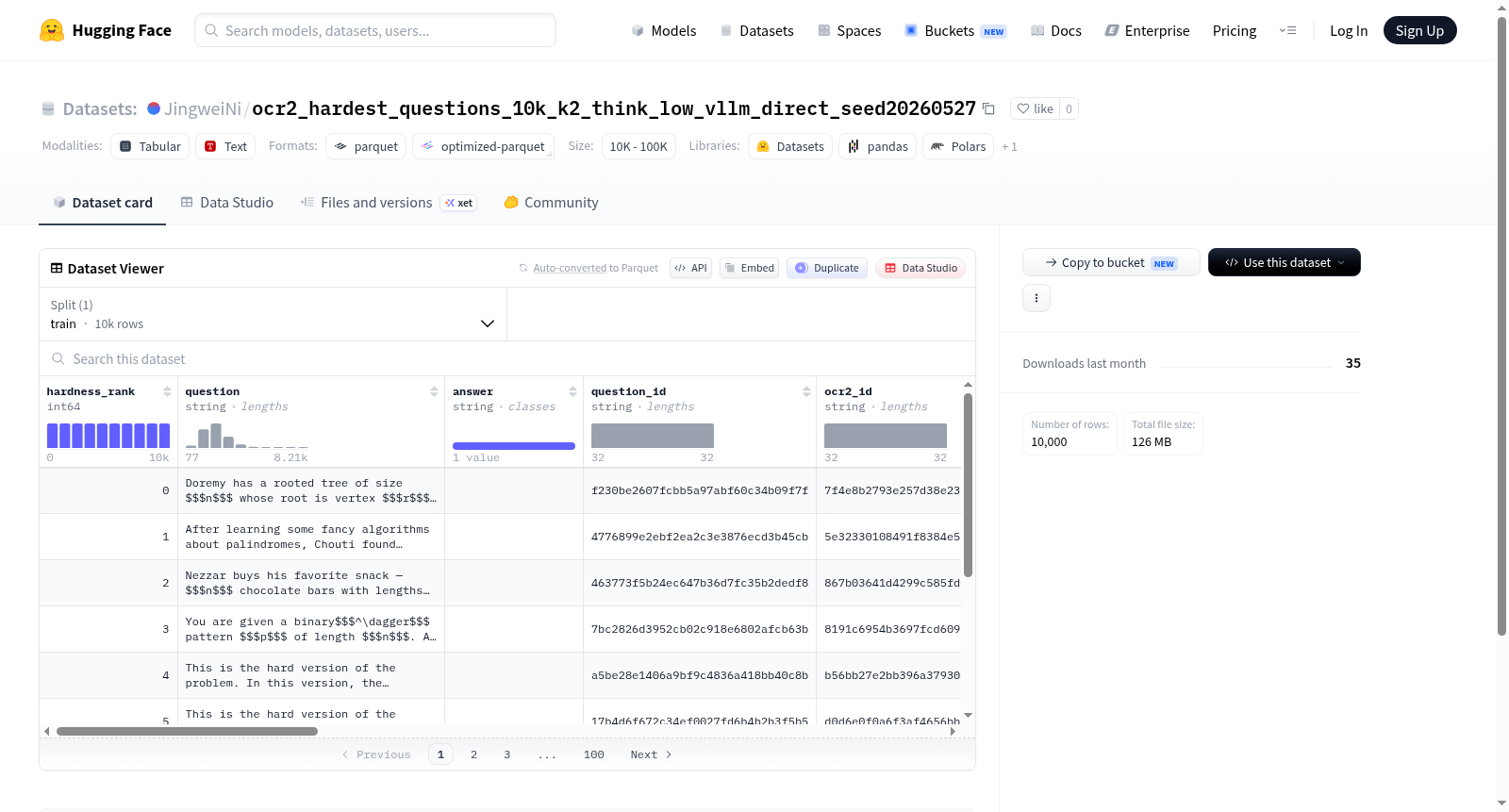Open Files and versions tab

(x=389, y=203)
